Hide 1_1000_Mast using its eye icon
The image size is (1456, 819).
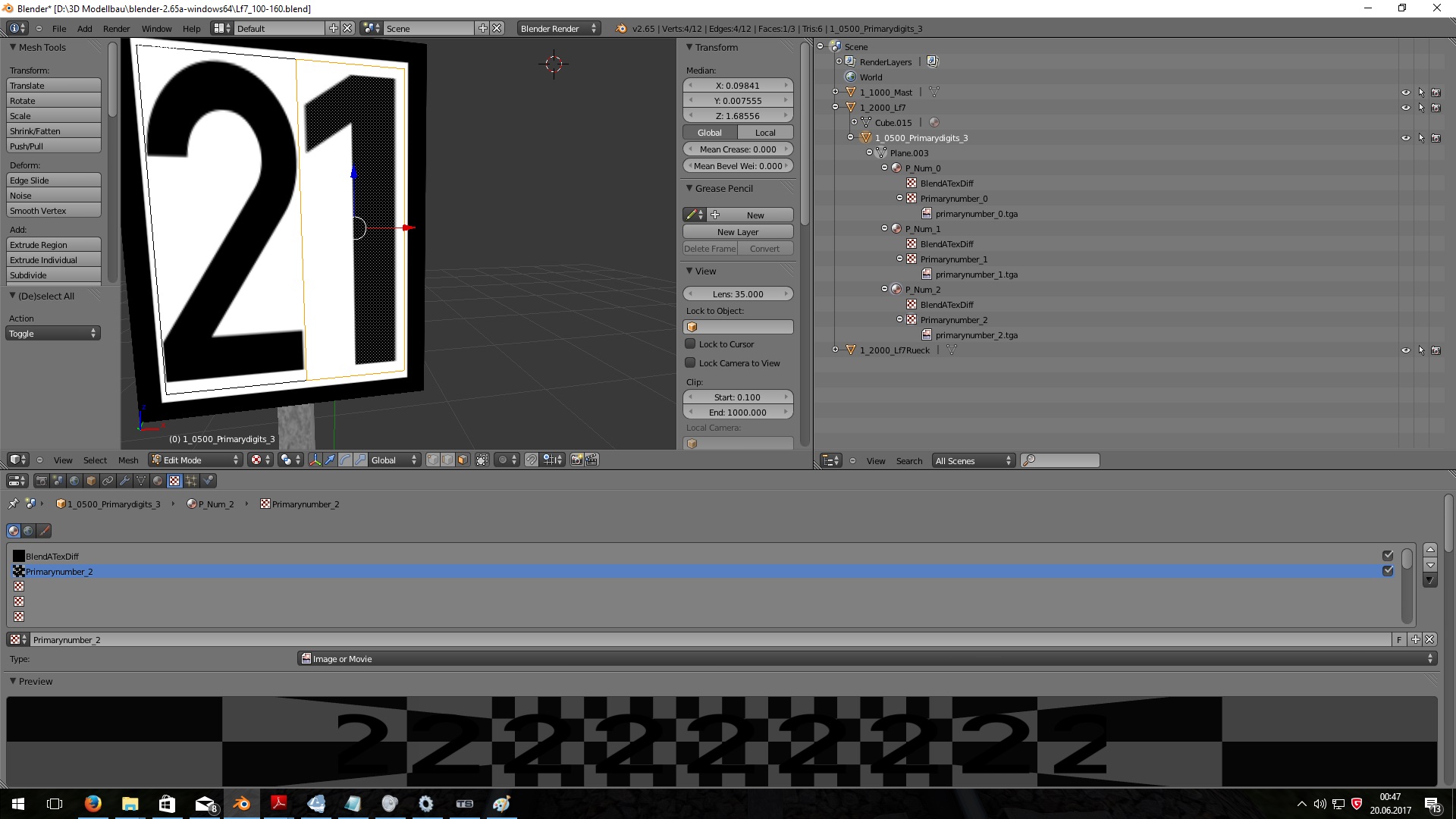(x=1405, y=93)
